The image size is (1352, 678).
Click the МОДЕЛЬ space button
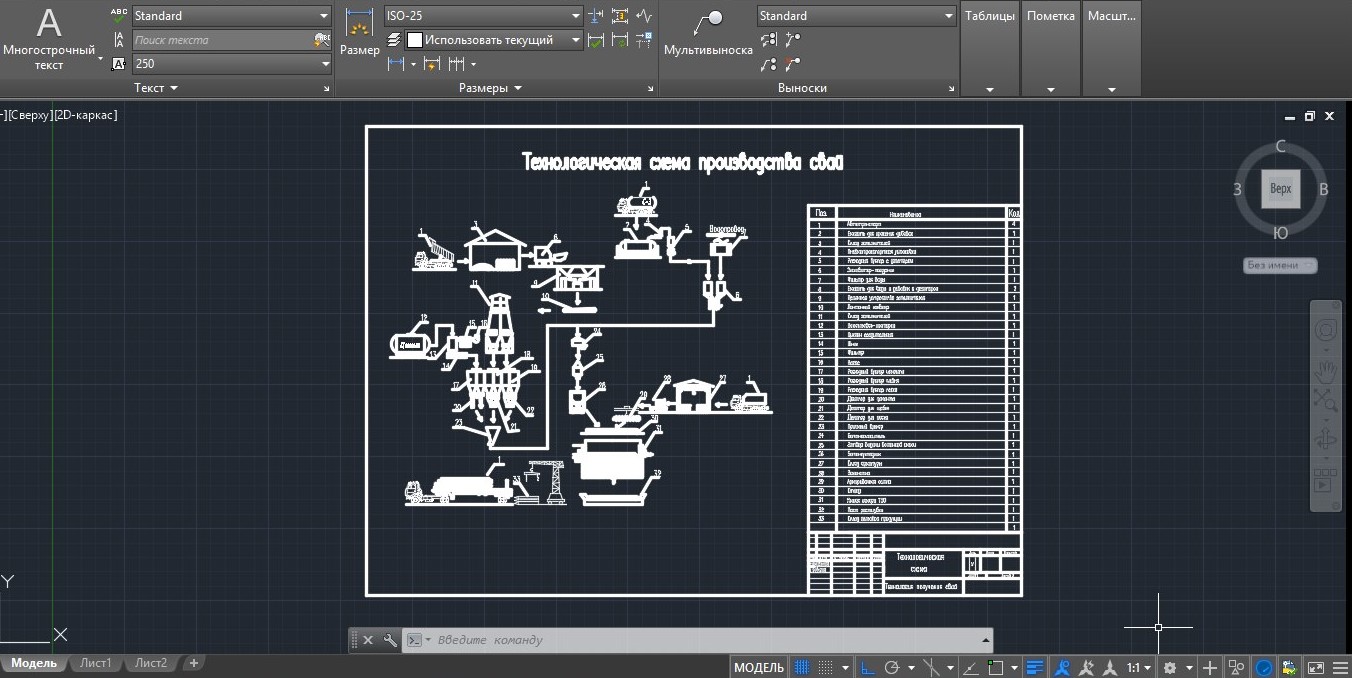point(759,667)
